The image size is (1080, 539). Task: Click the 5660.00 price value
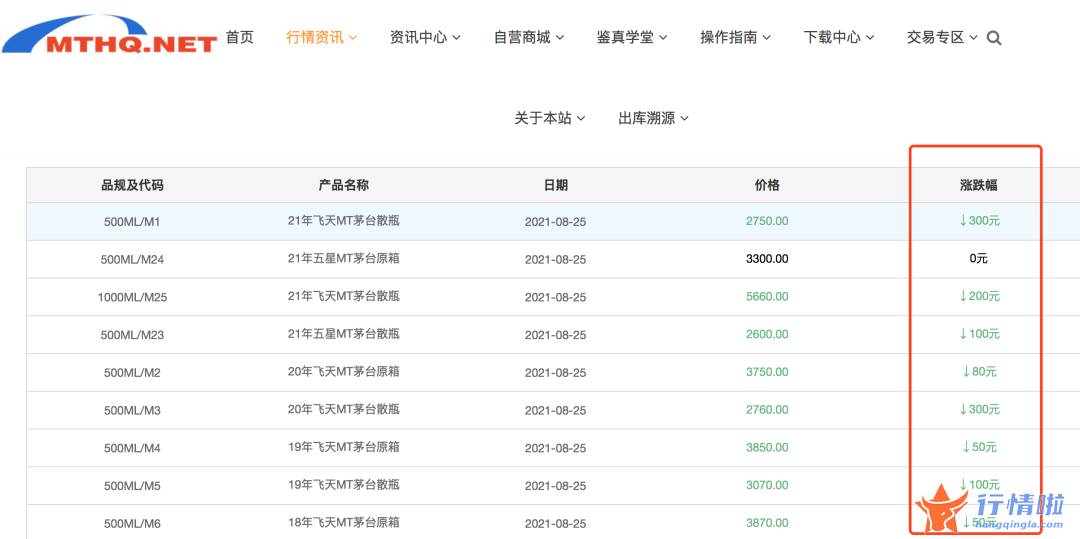(767, 297)
